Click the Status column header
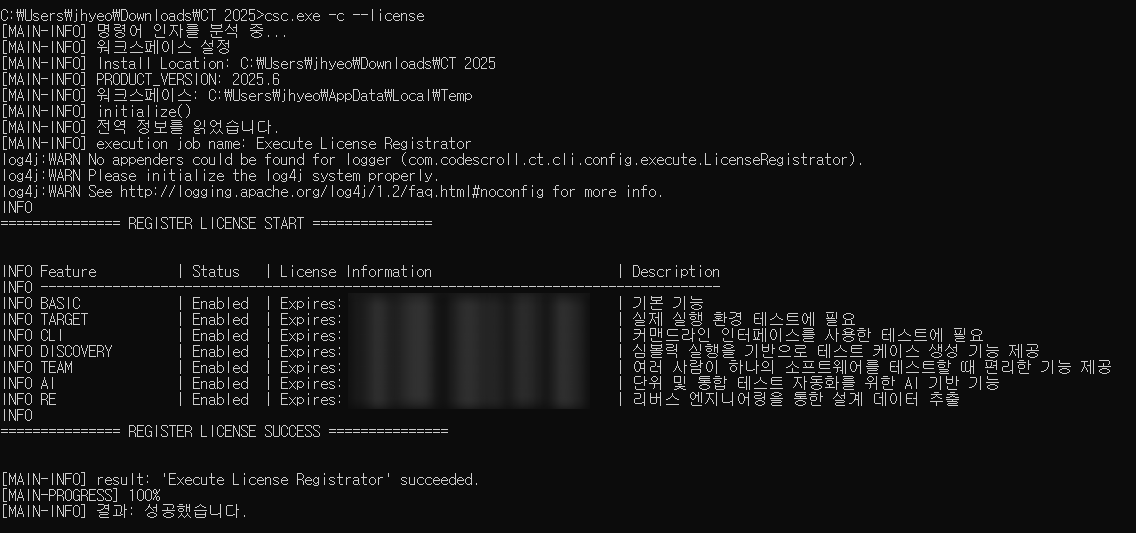The image size is (1136, 533). point(215,272)
